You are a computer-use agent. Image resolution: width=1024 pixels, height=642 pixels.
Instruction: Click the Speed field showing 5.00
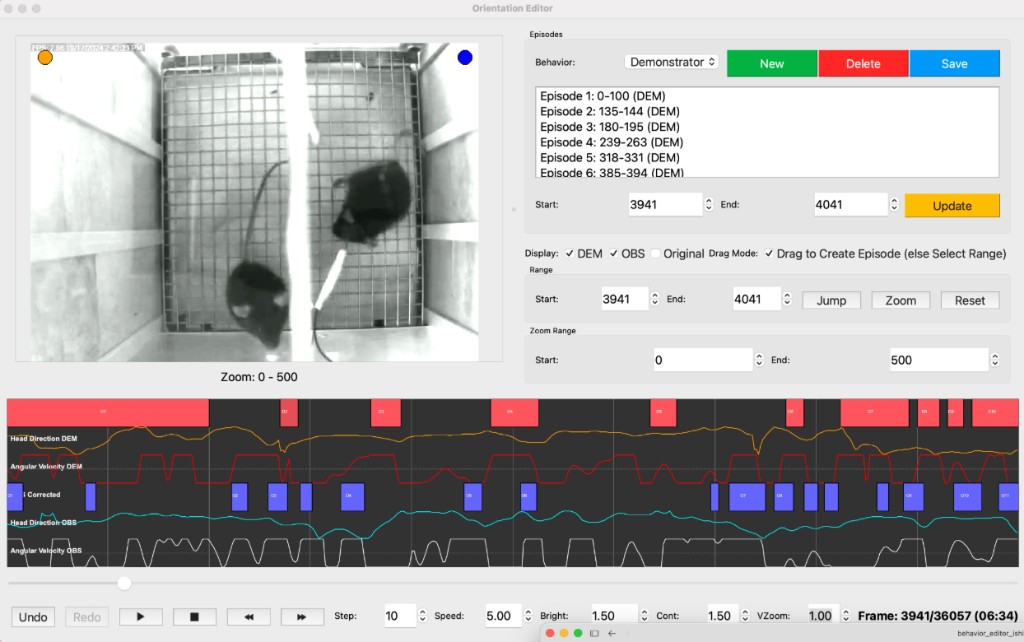(x=503, y=616)
